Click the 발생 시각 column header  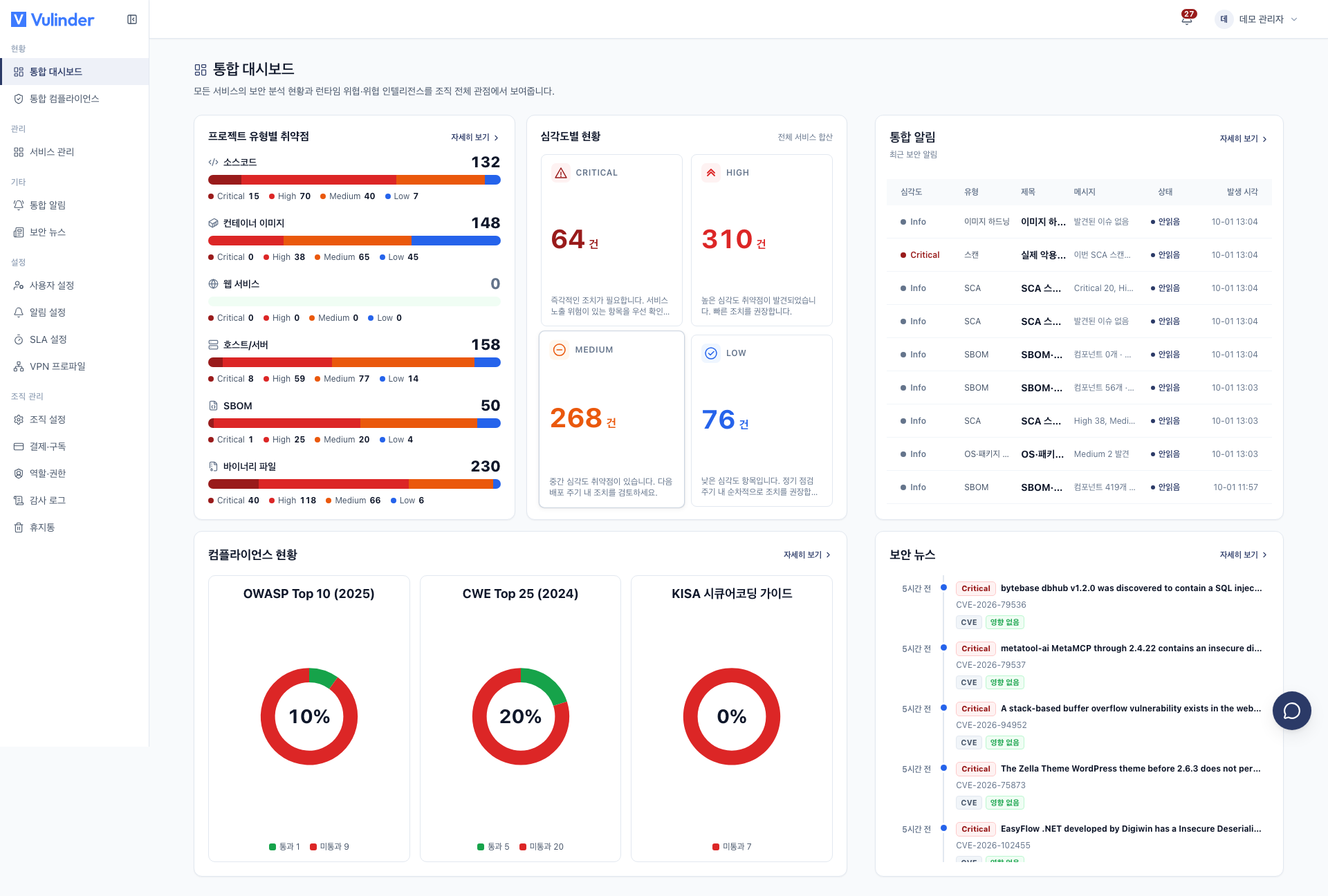tap(1242, 192)
